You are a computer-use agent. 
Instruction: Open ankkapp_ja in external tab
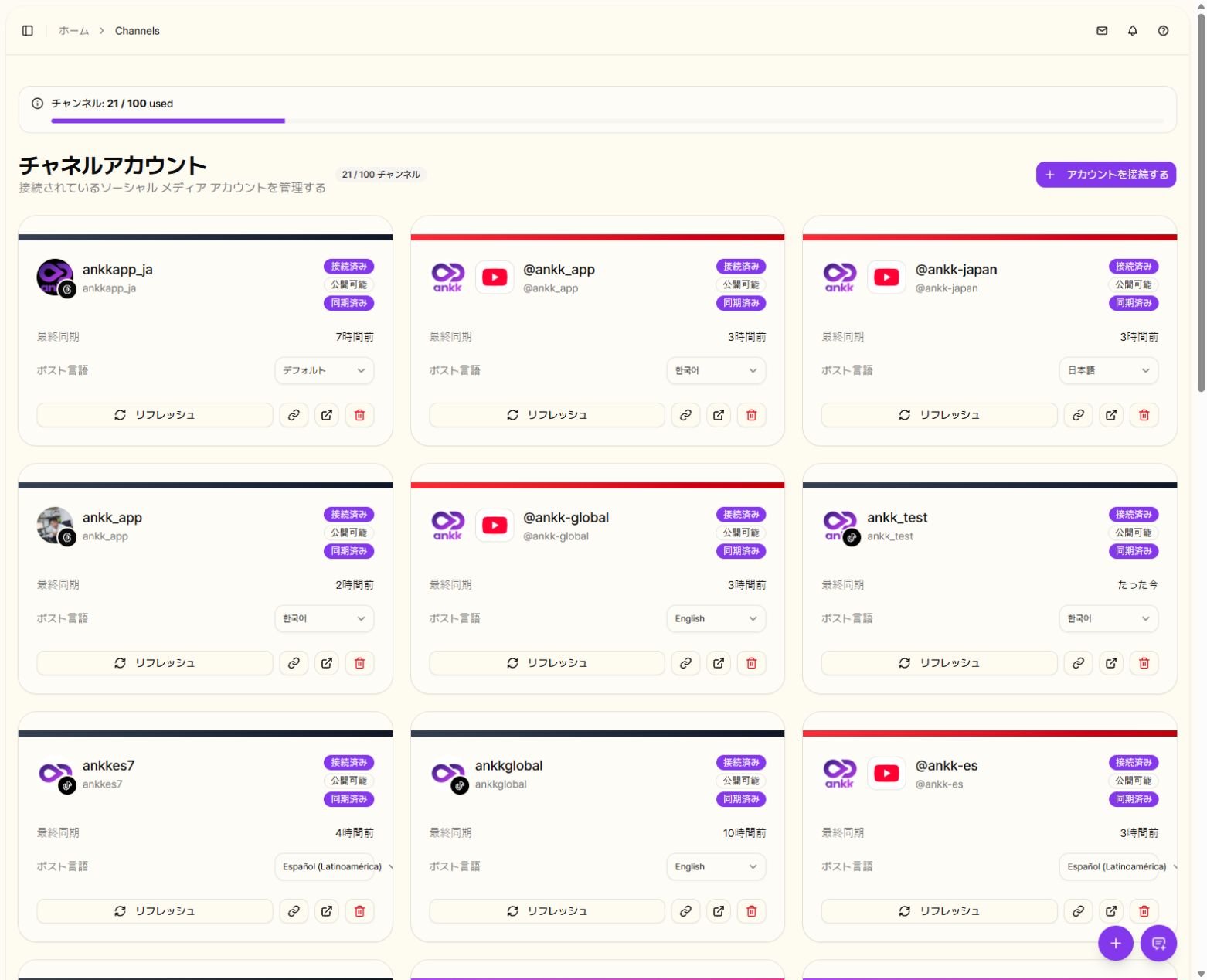click(327, 415)
